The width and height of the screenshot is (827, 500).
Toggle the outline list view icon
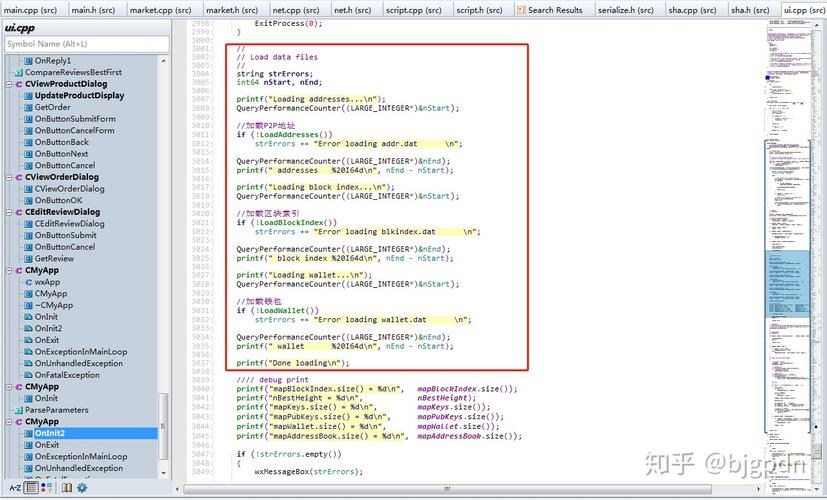pos(32,488)
